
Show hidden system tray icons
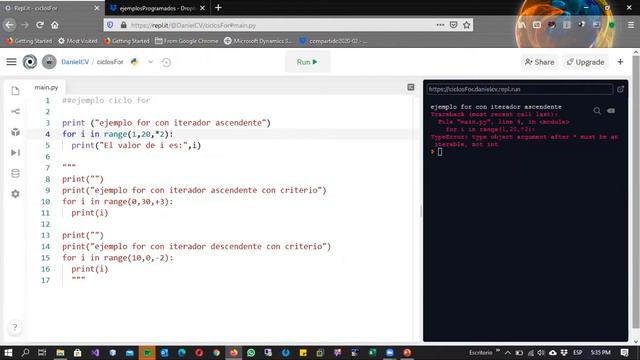(x=508, y=353)
